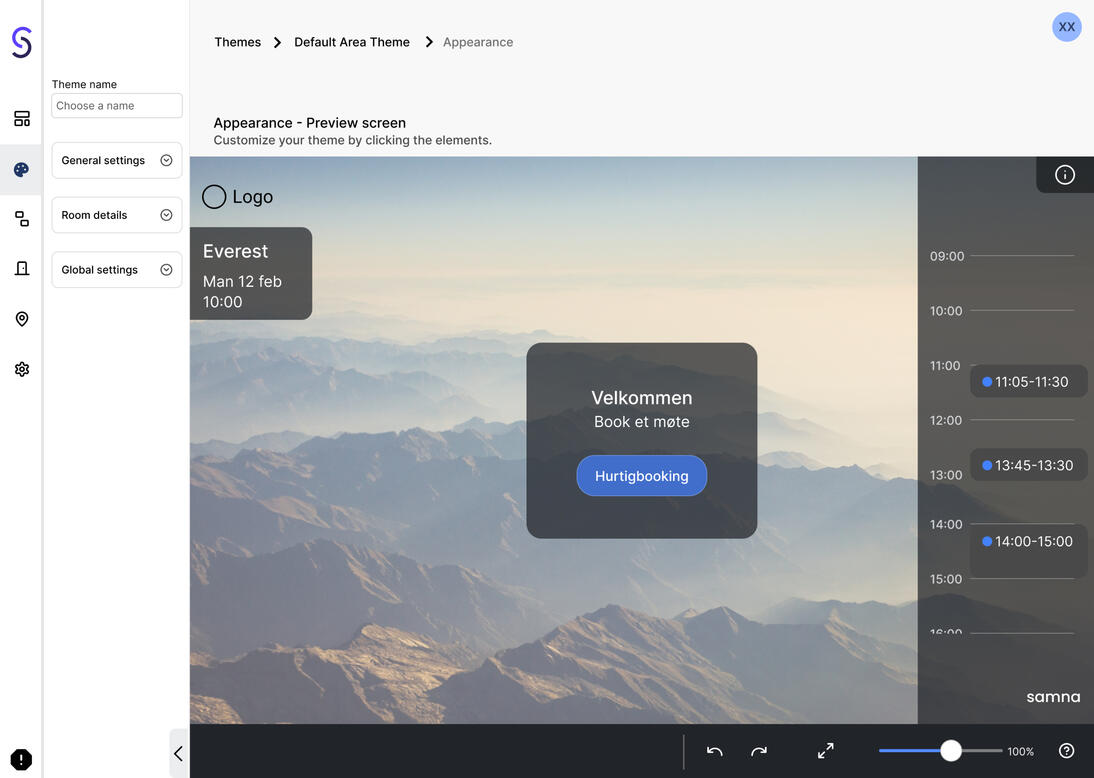Screen dimensions: 1094x778
Task: Click the redo arrow in bottom toolbar
Action: [759, 751]
